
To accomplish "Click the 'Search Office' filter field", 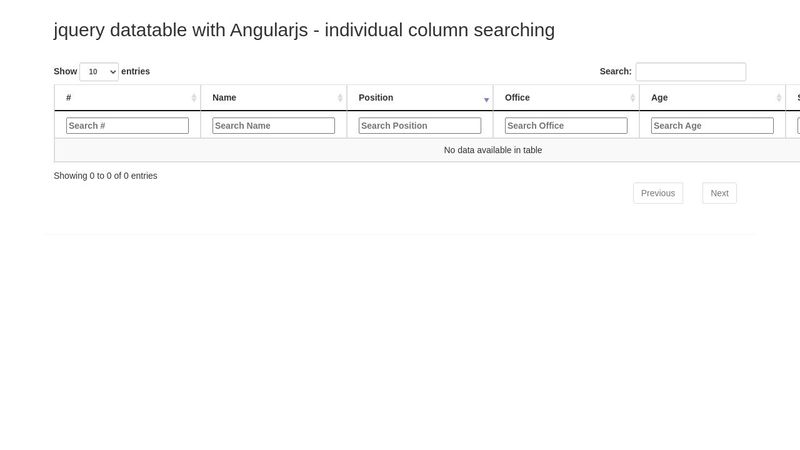I will (x=566, y=126).
